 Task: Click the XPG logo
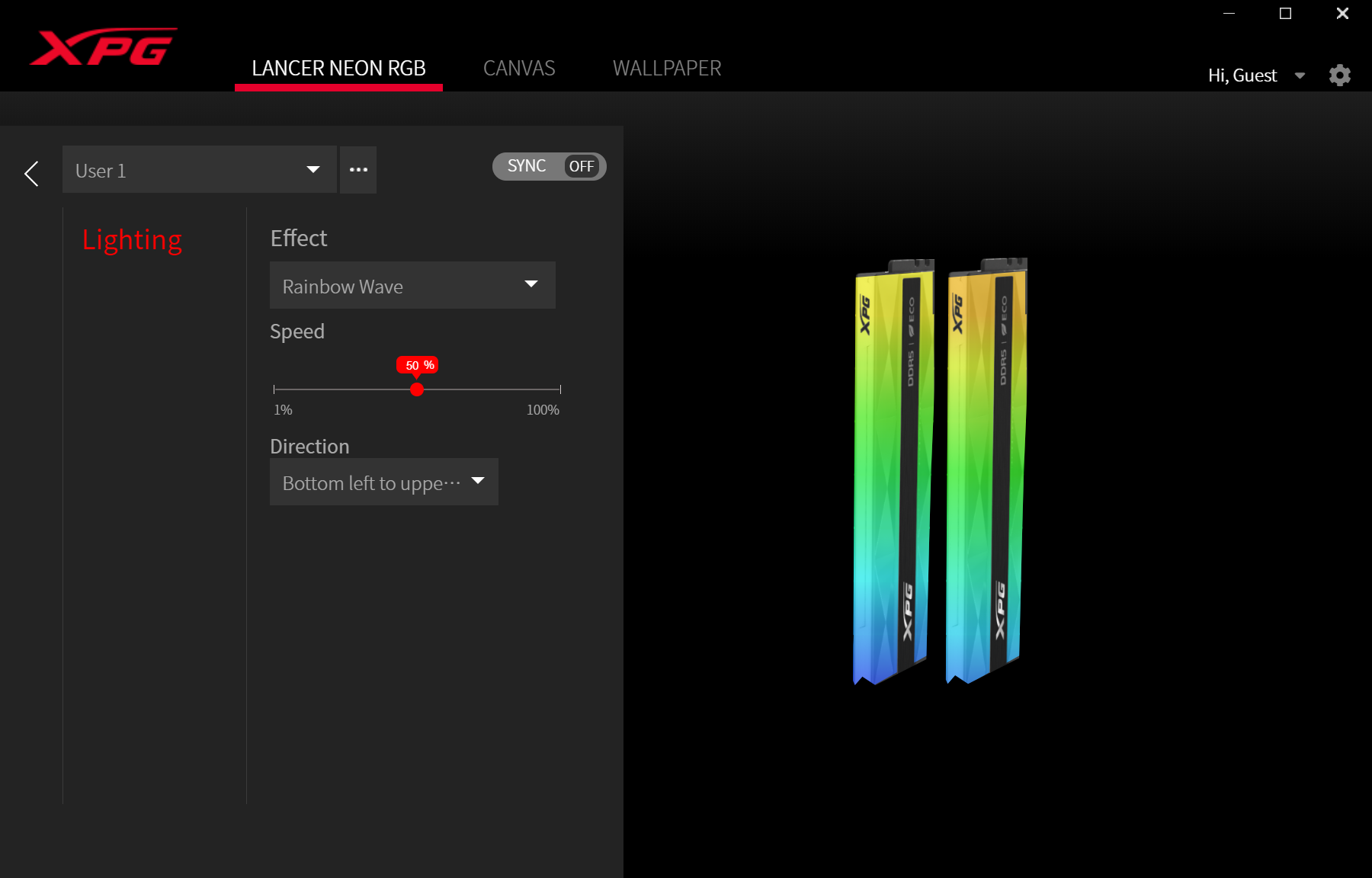(103, 48)
